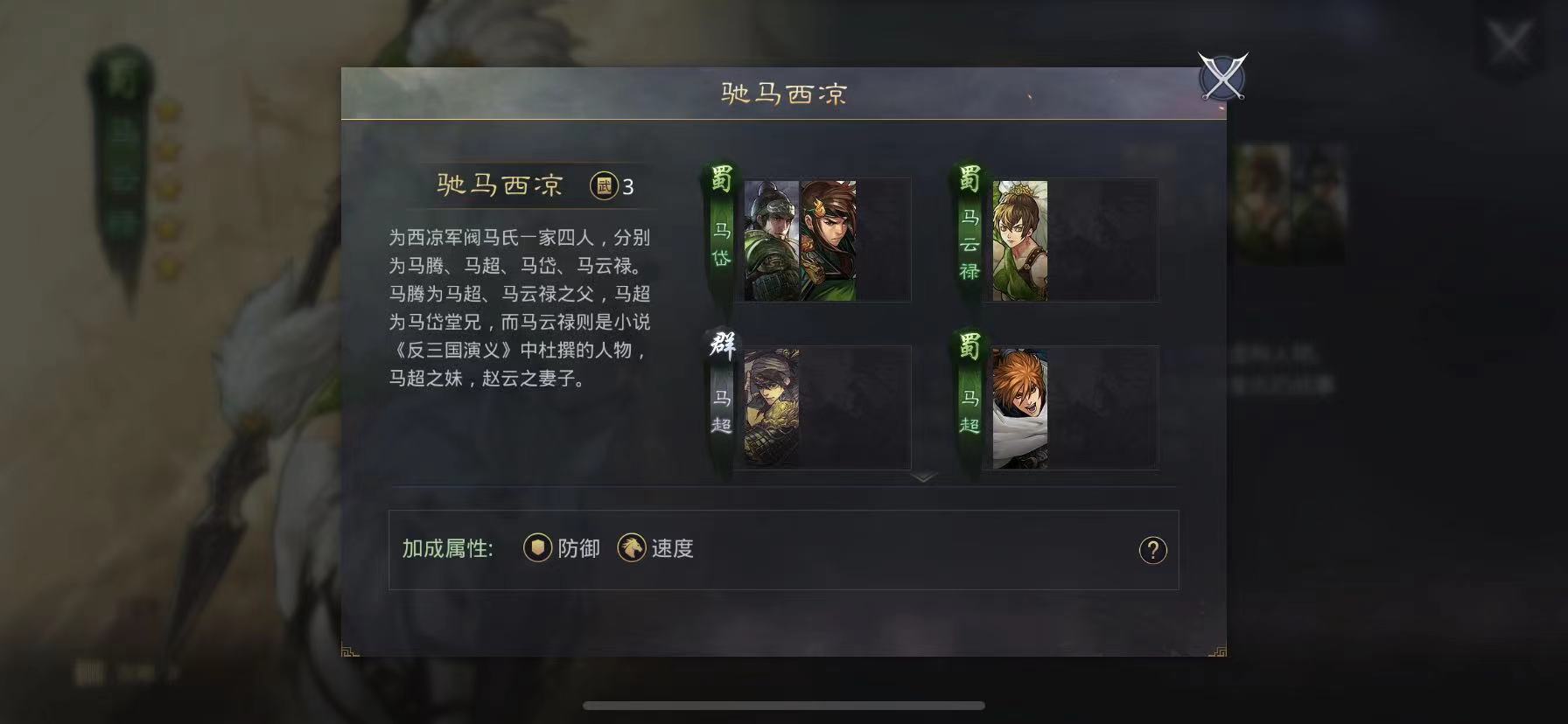Click the bond description text block
Viewport: 1568px width, 724px height.
pyautogui.click(x=520, y=308)
